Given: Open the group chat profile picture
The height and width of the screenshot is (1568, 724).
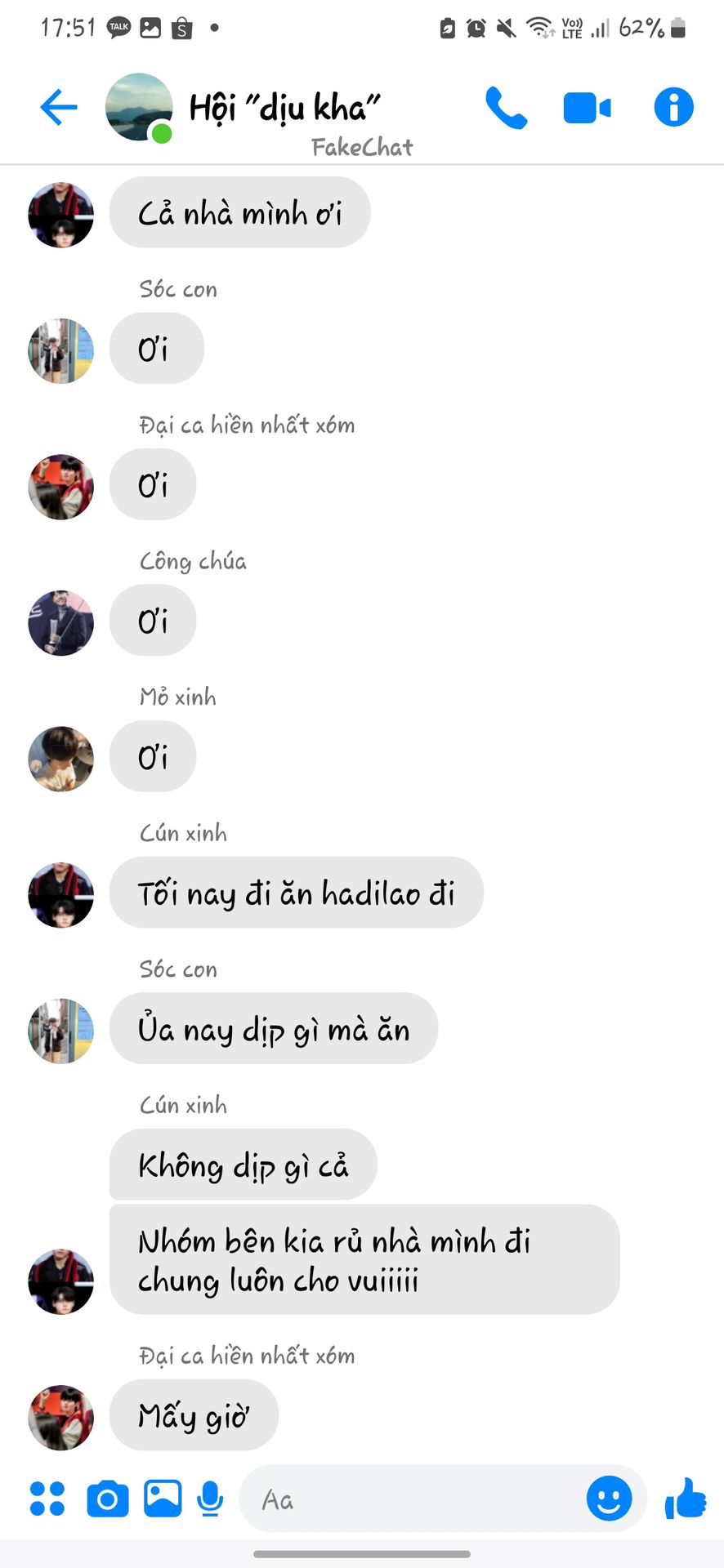Looking at the screenshot, I should (139, 107).
